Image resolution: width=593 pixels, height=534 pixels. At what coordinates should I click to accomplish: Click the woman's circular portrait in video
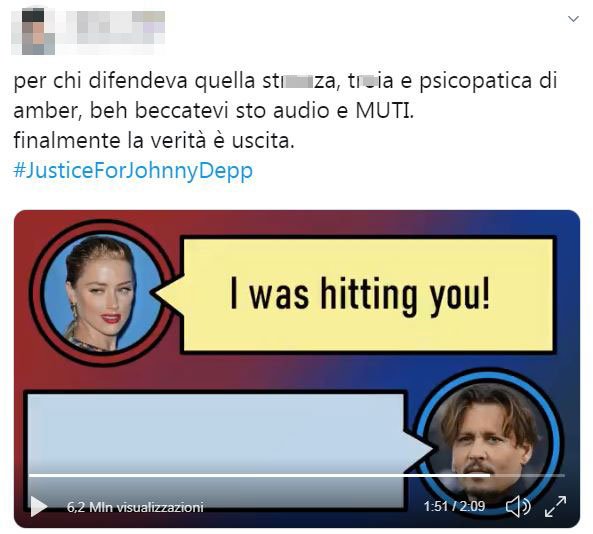(x=101, y=293)
